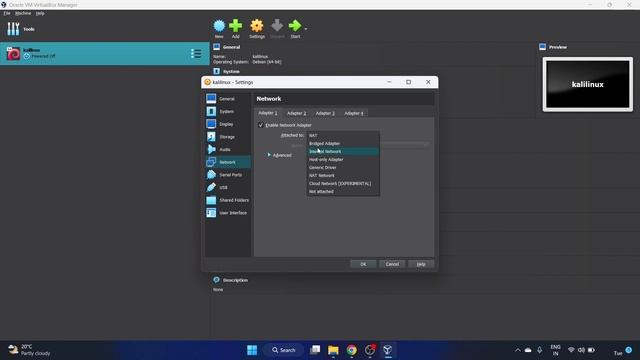Image resolution: width=640 pixels, height=360 pixels.
Task: Open the Start button dropdown arrow
Action: [306, 29]
